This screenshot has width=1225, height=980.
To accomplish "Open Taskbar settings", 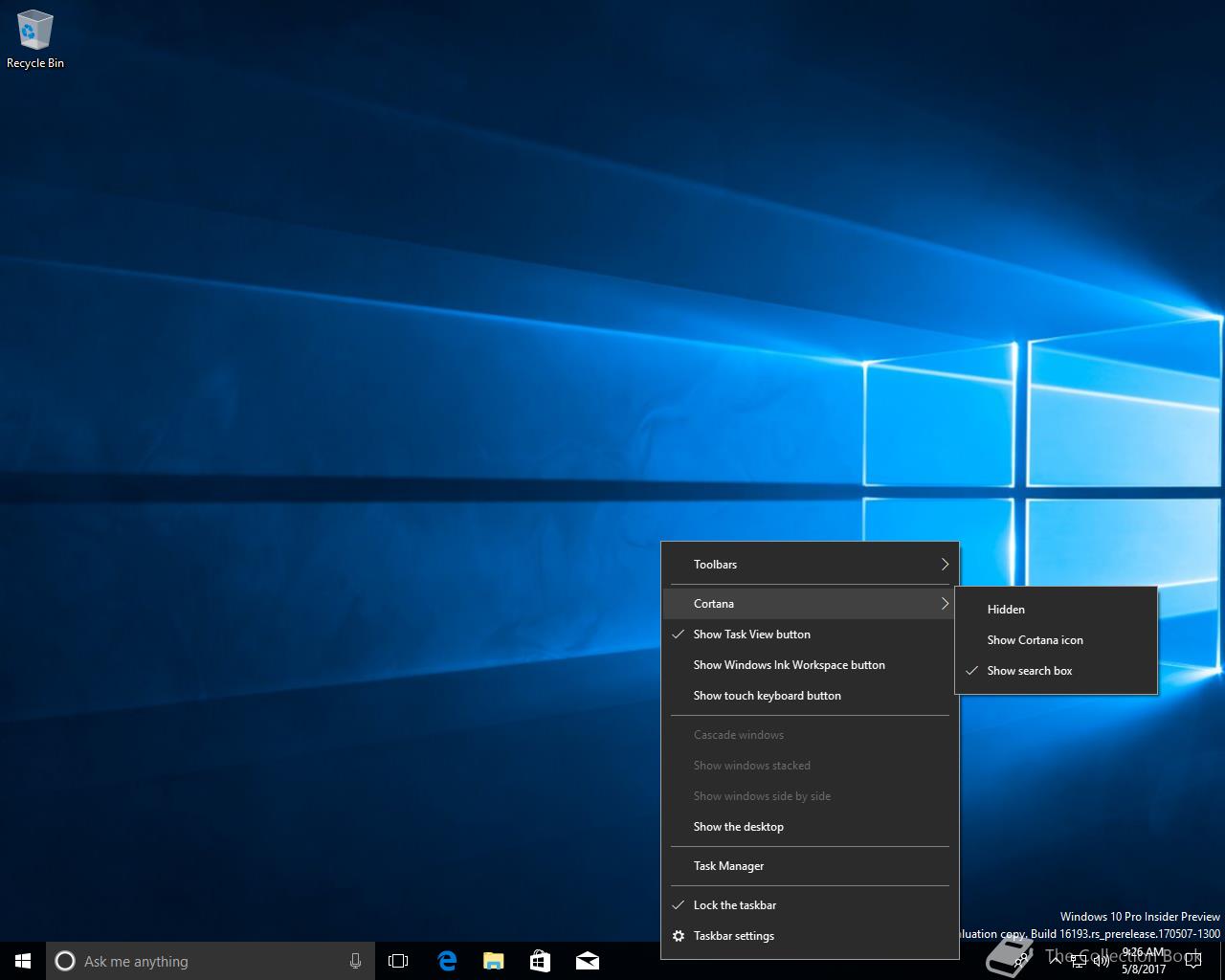I will [x=733, y=936].
